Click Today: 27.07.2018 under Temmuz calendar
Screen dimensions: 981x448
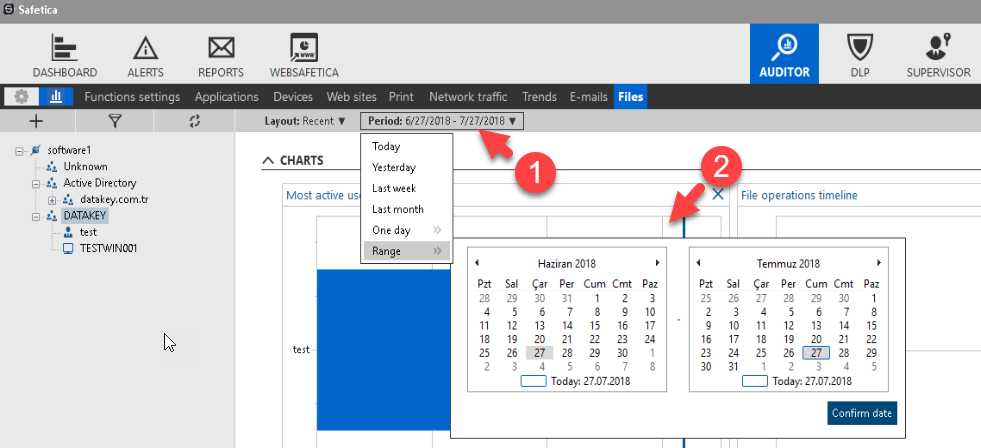796,380
